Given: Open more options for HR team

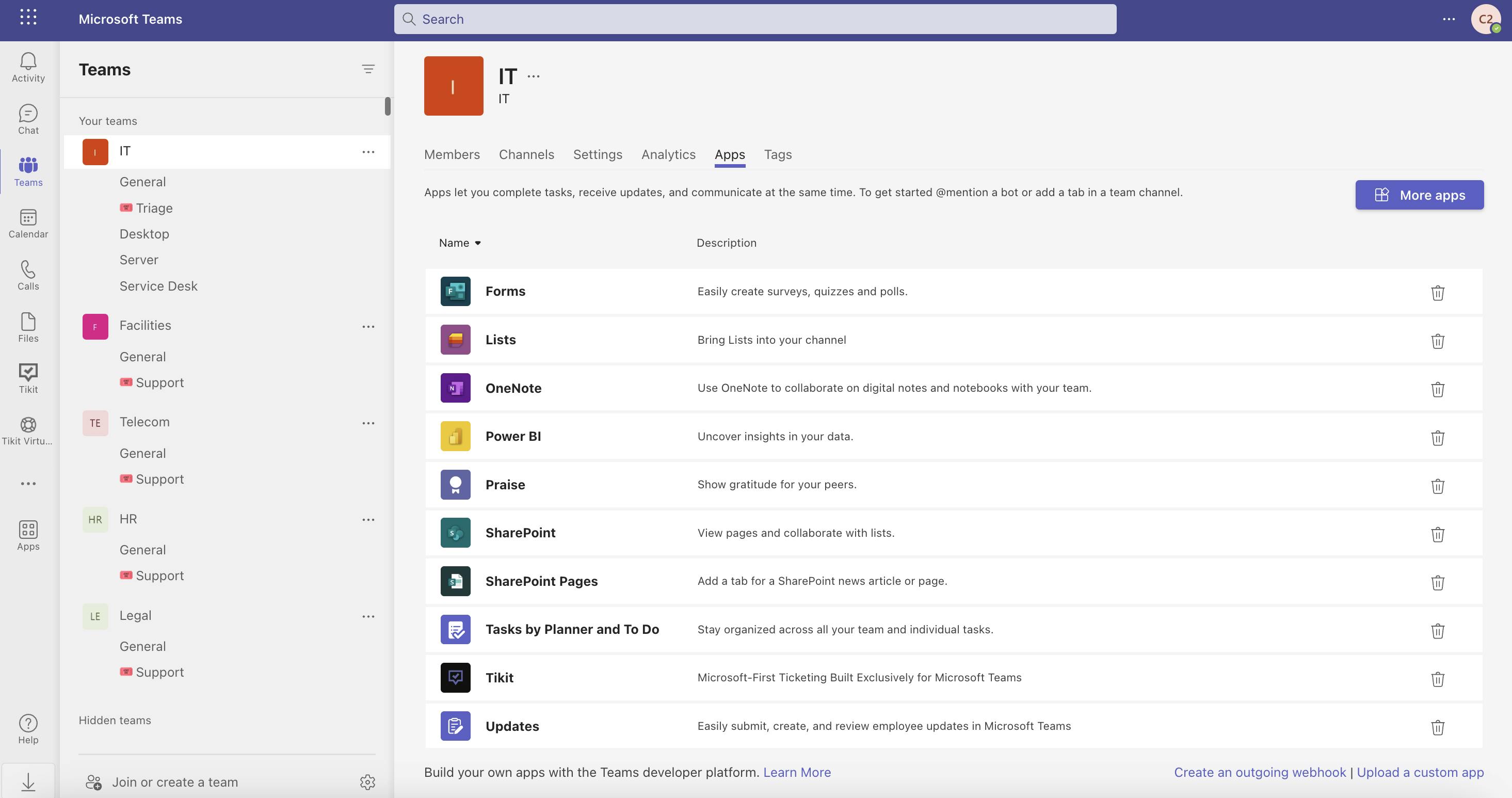Looking at the screenshot, I should click(368, 520).
